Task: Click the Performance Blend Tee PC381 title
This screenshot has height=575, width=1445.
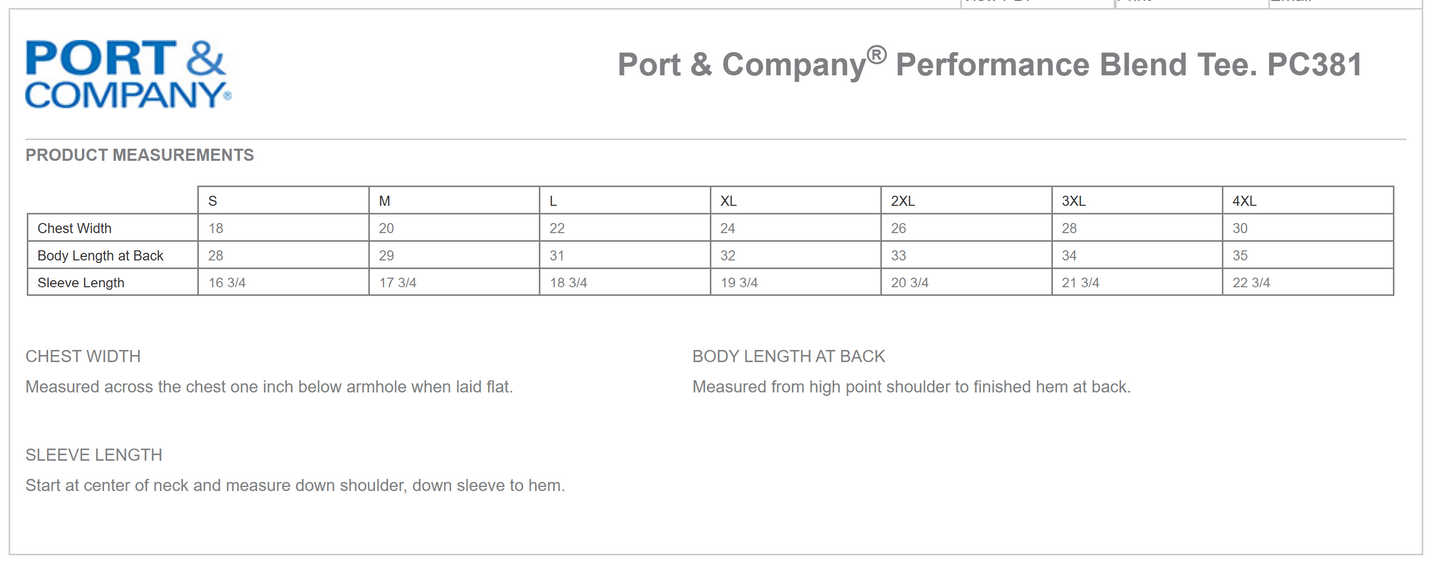Action: (990, 63)
